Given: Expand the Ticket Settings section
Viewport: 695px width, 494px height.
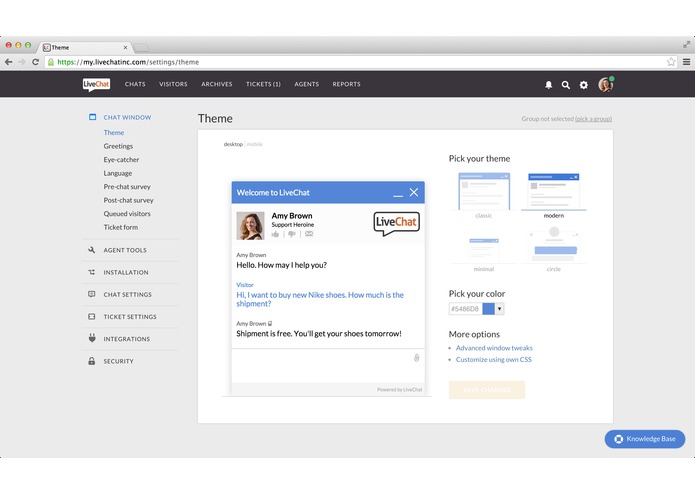Looking at the screenshot, I should click(x=130, y=317).
